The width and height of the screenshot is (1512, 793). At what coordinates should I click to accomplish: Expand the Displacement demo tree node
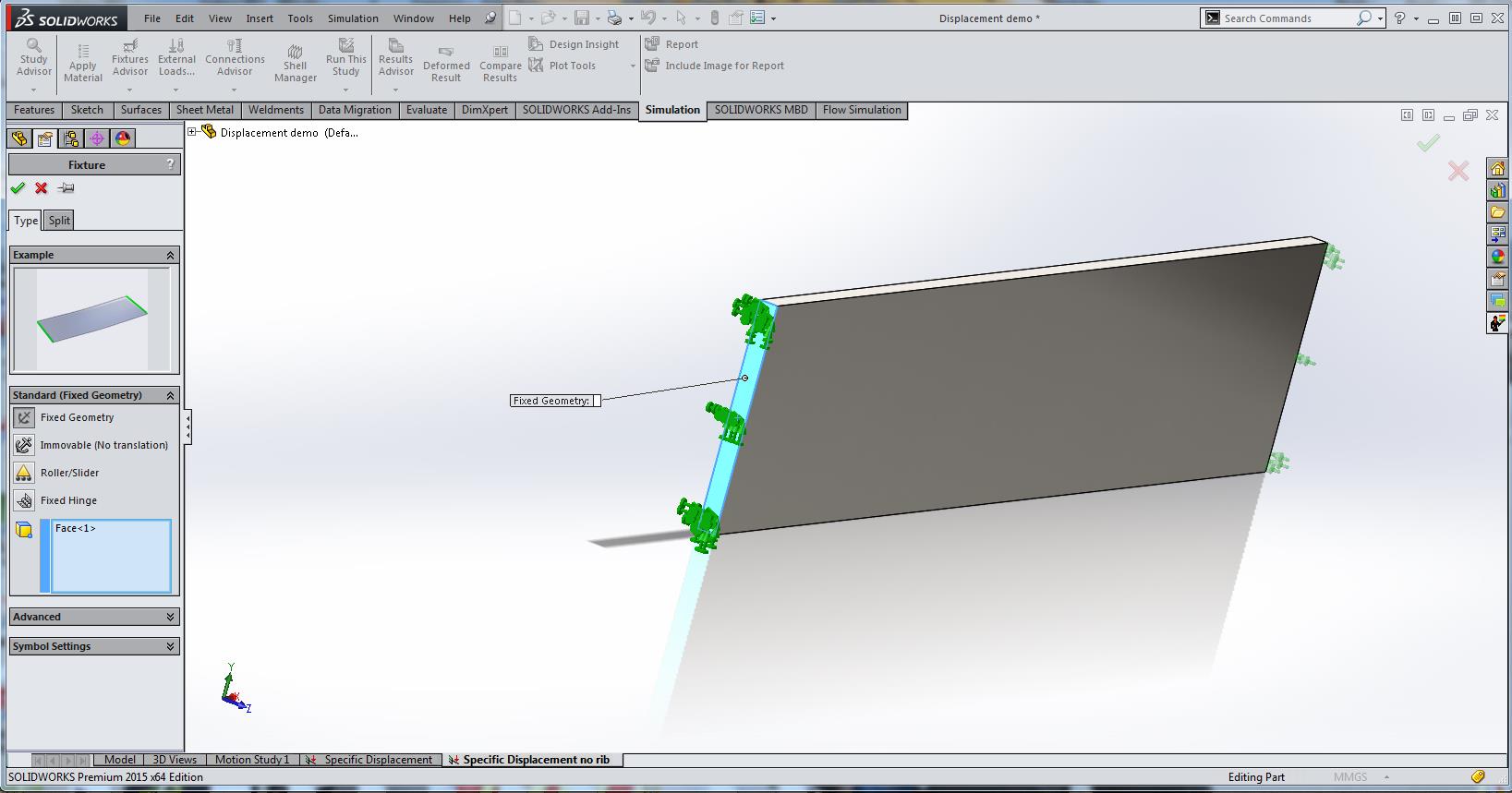tap(192, 132)
